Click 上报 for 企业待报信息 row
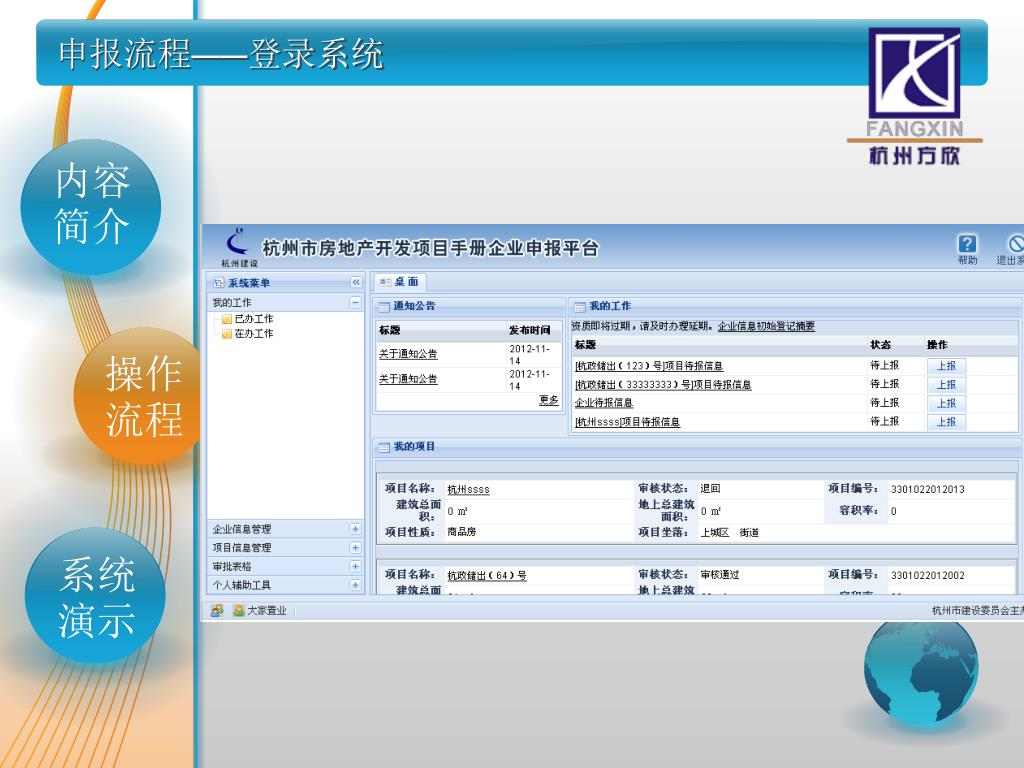Viewport: 1024px width, 768px height. [x=946, y=403]
